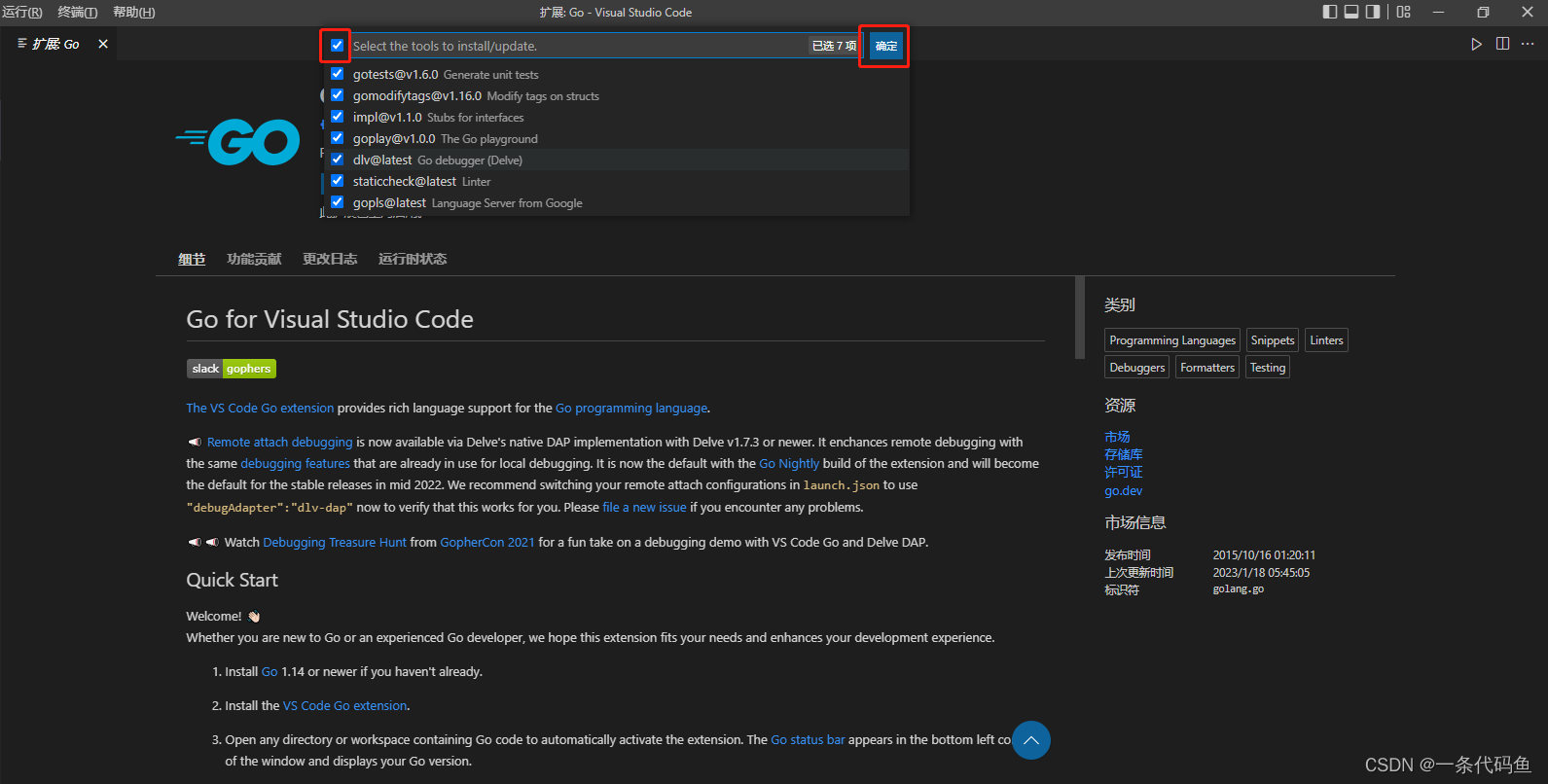The height and width of the screenshot is (784, 1548).
Task: Open the go.dev resource link
Action: (1124, 490)
